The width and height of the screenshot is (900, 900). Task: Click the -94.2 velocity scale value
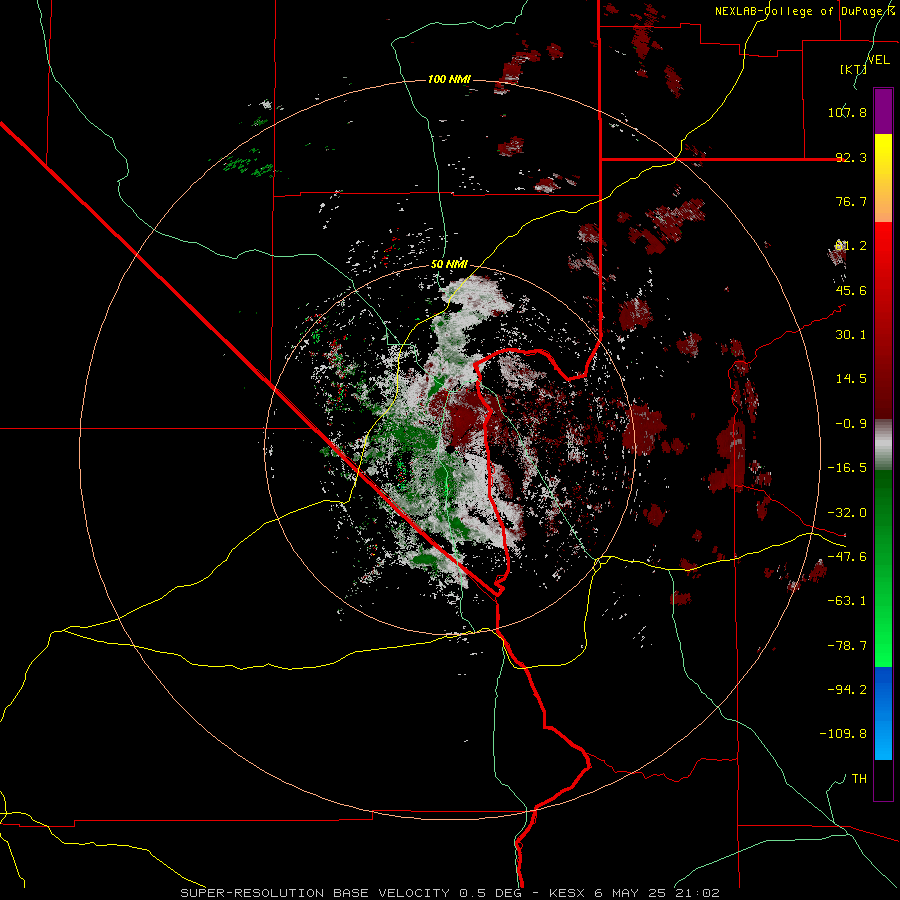pyautogui.click(x=847, y=690)
